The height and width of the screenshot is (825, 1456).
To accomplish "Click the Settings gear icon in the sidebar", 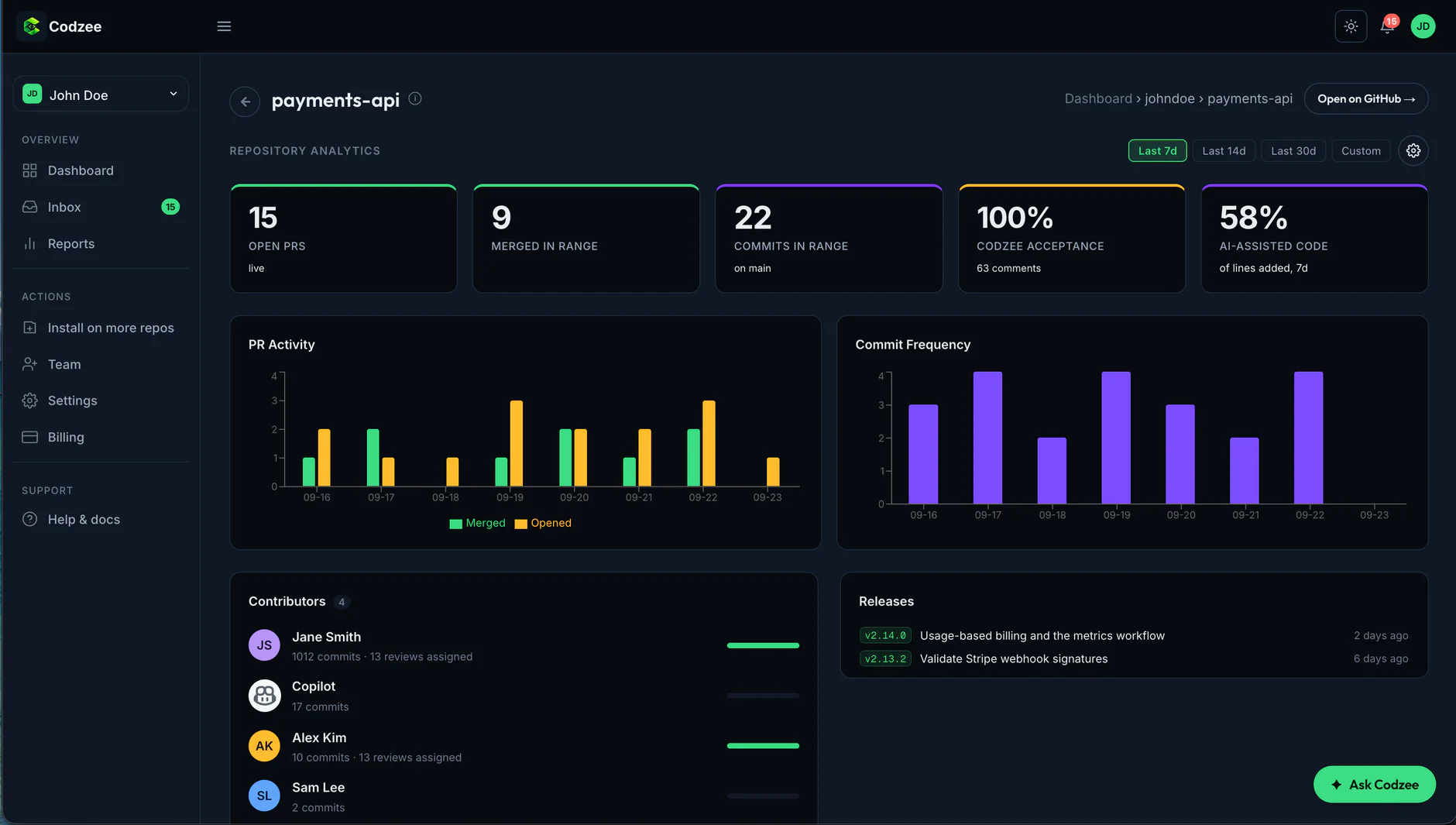I will tap(29, 400).
